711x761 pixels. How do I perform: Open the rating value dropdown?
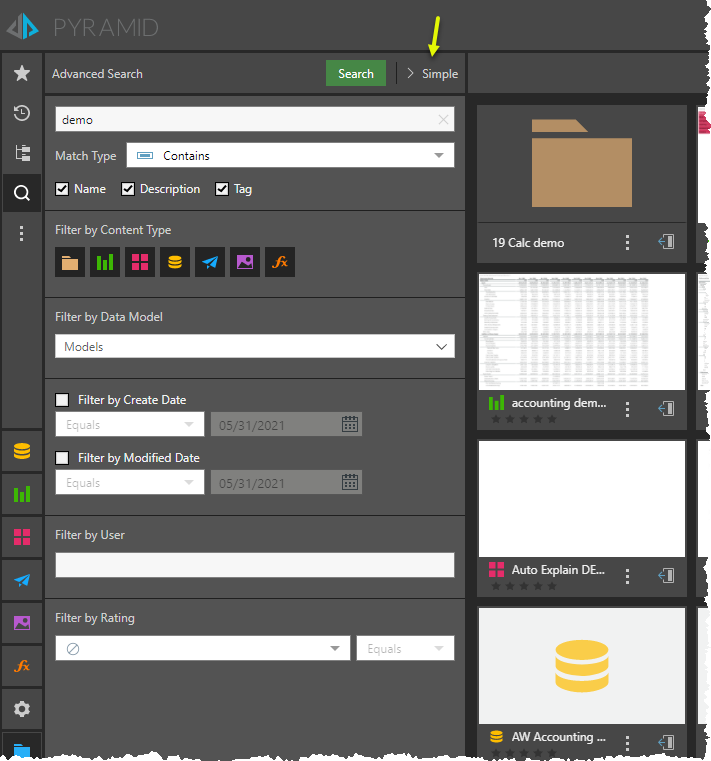click(202, 648)
